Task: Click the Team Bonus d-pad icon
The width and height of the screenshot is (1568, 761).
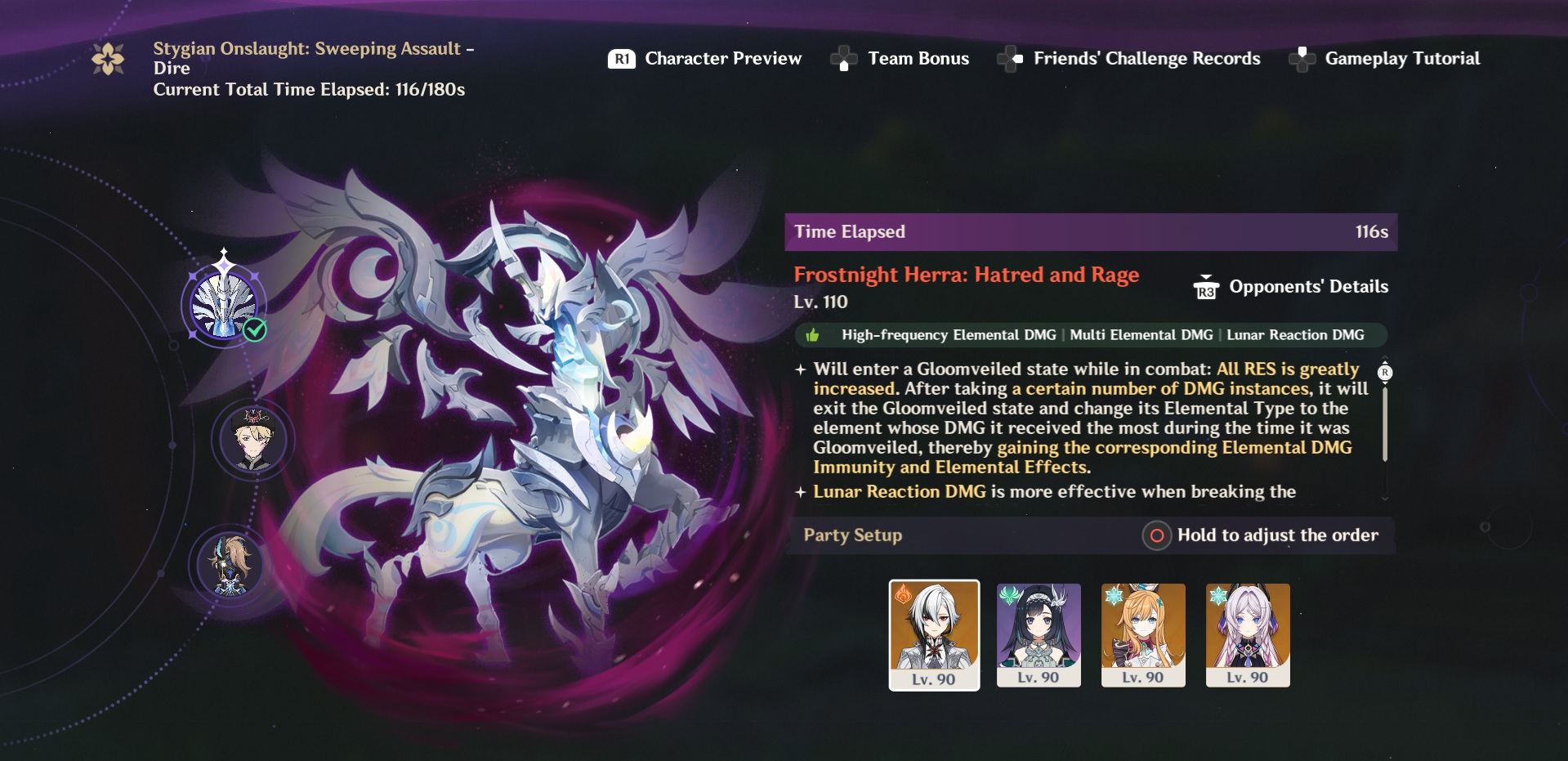Action: point(843,59)
